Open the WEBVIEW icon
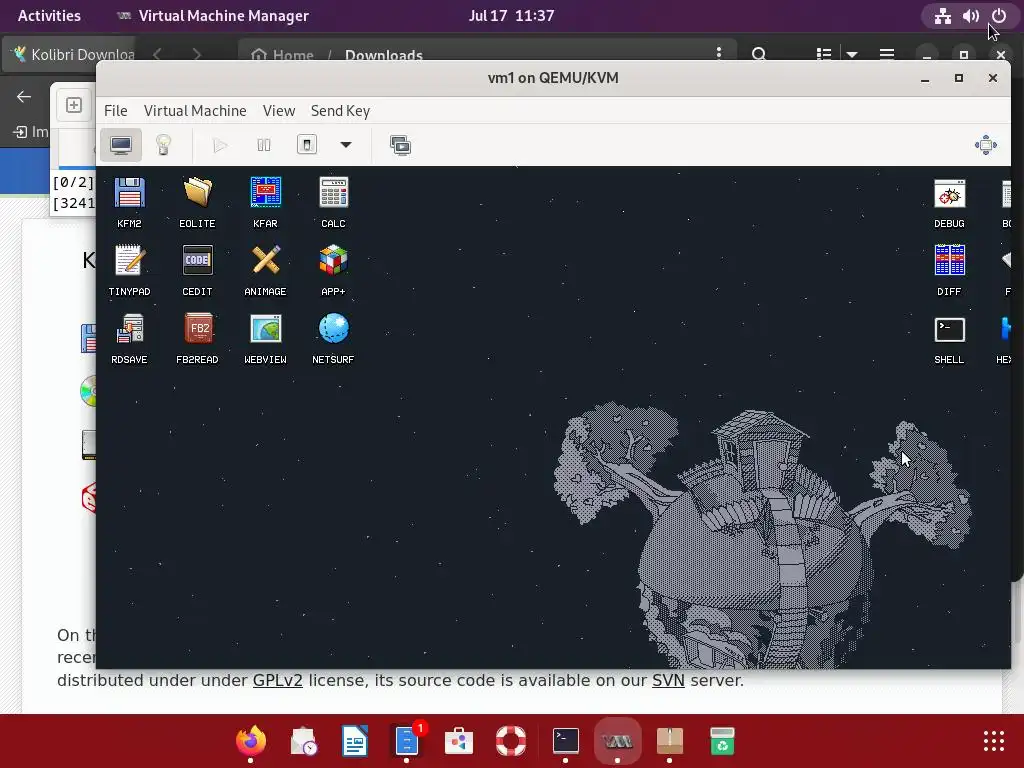Viewport: 1024px width, 768px height. tap(265, 338)
